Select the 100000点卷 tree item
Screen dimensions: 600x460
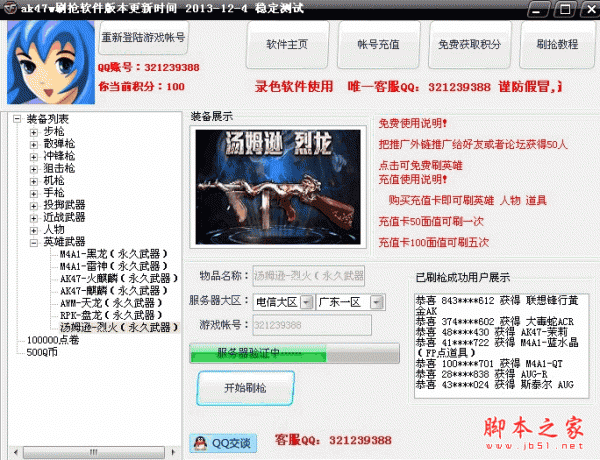click(x=53, y=340)
